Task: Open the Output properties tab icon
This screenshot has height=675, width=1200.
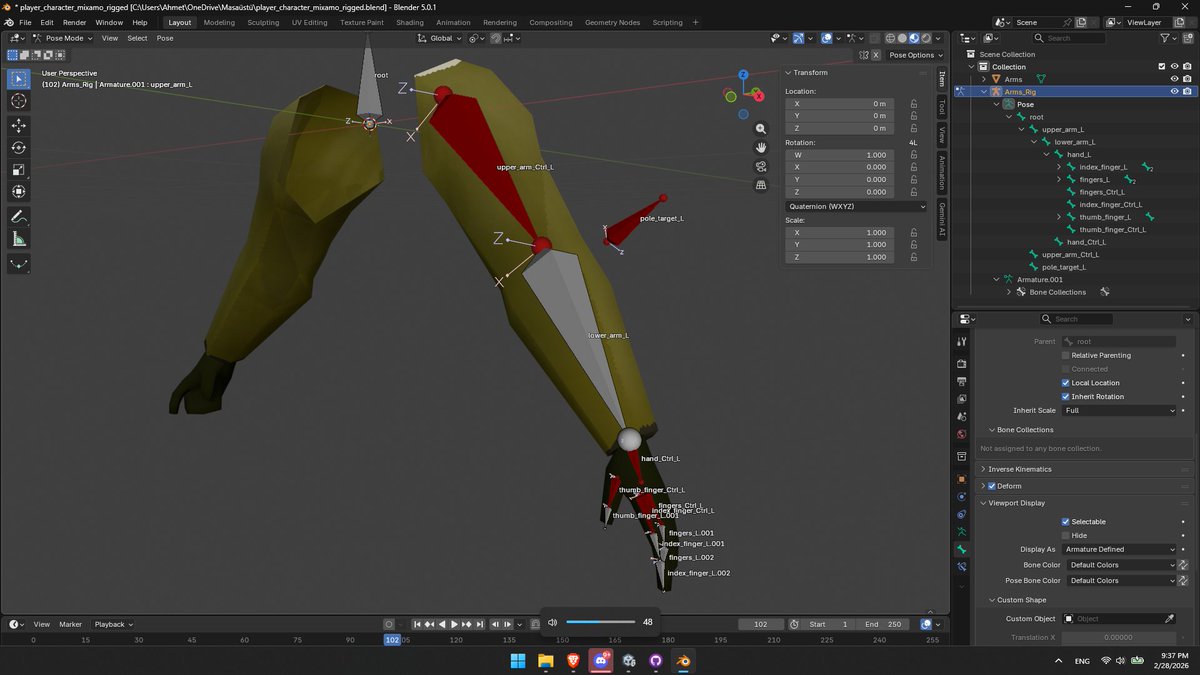Action: pos(962,382)
